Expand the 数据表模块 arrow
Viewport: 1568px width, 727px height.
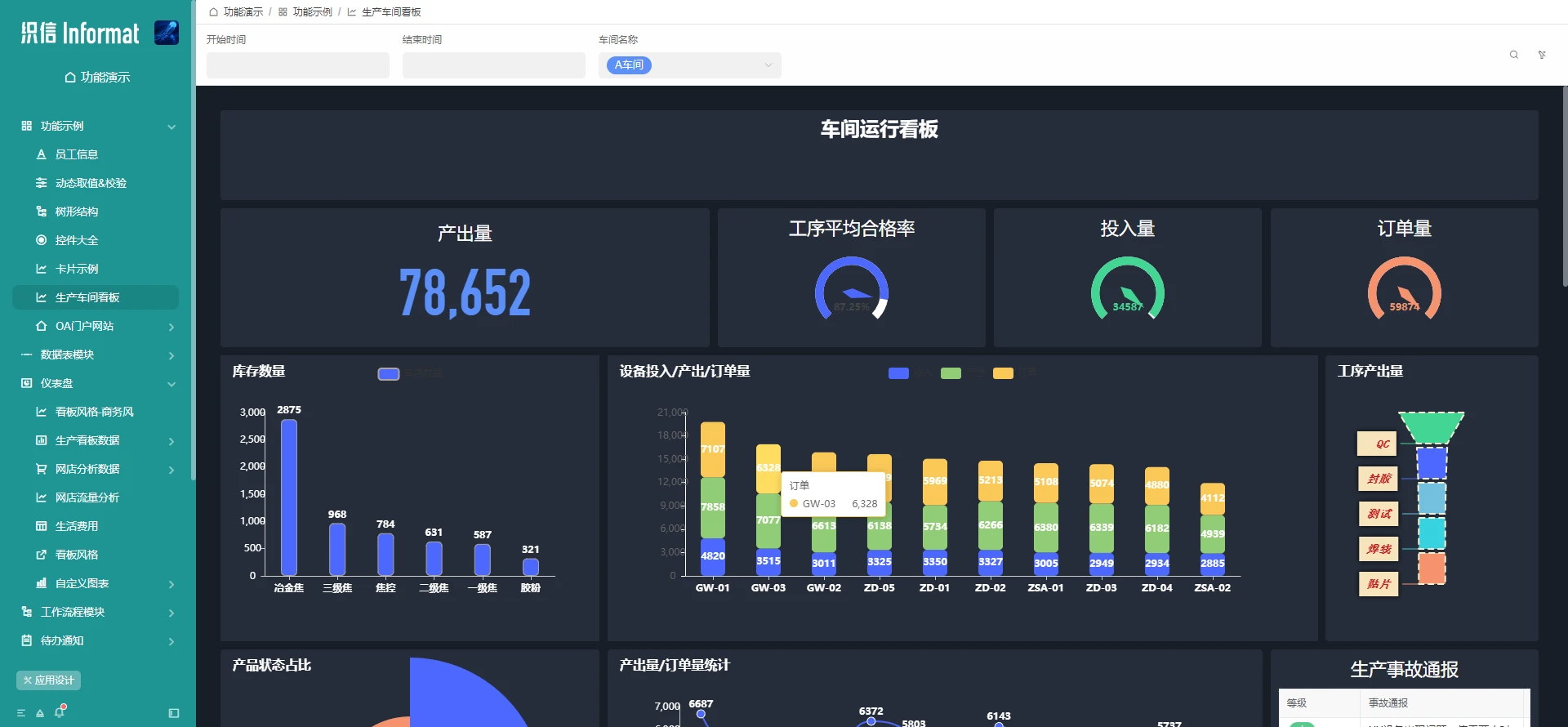click(171, 355)
